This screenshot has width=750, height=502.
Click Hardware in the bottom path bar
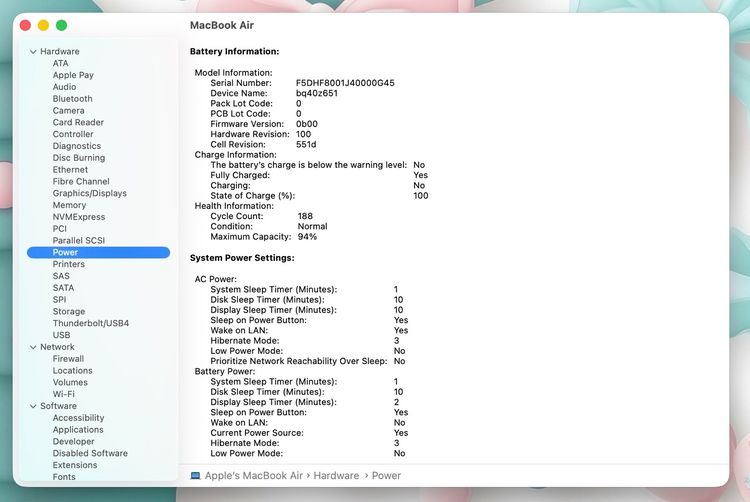point(336,476)
